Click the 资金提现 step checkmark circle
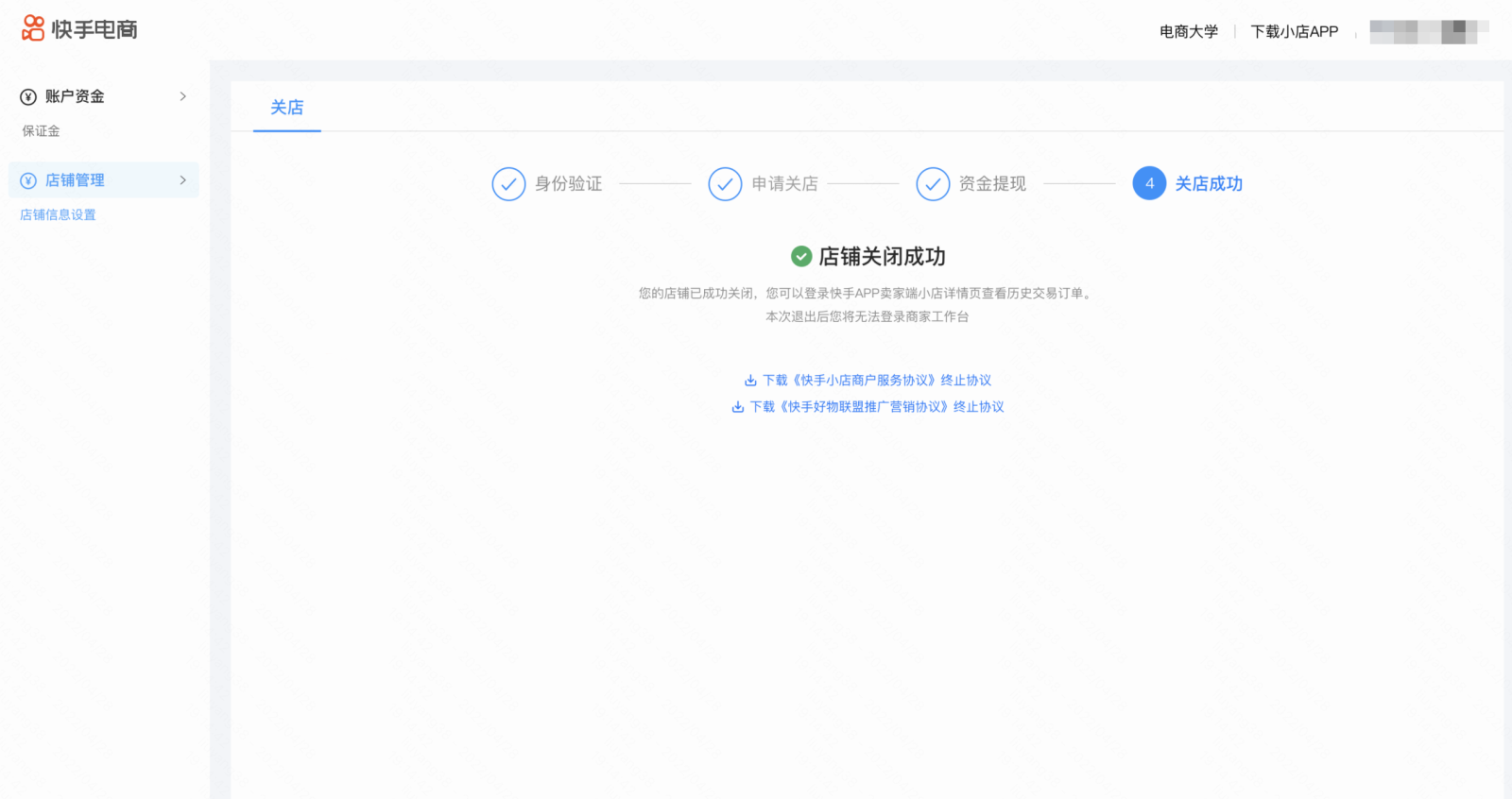Image resolution: width=1512 pixels, height=799 pixels. pyautogui.click(x=933, y=184)
